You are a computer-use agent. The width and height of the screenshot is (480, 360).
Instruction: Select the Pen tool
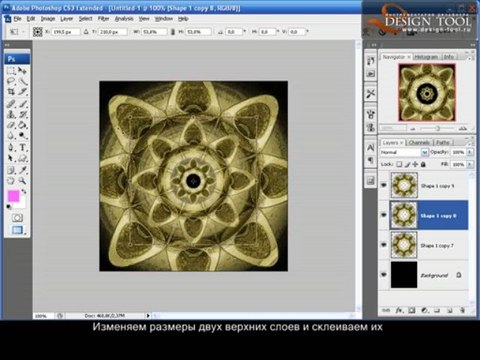[x=11, y=147]
